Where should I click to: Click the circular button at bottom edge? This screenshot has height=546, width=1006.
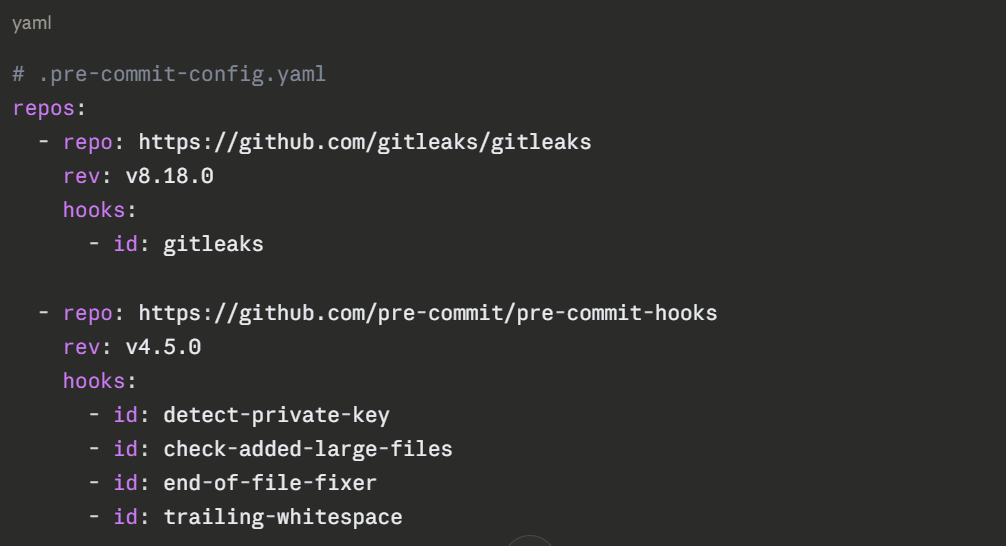tap(529, 541)
